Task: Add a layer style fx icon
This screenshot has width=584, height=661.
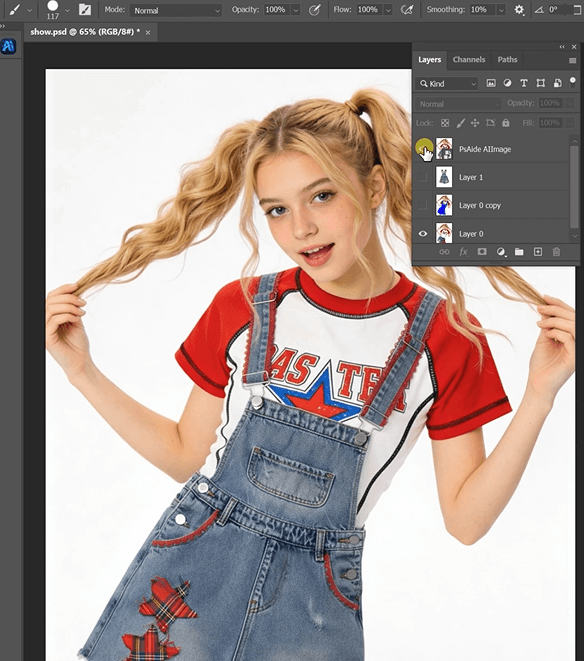Action: pos(463,252)
